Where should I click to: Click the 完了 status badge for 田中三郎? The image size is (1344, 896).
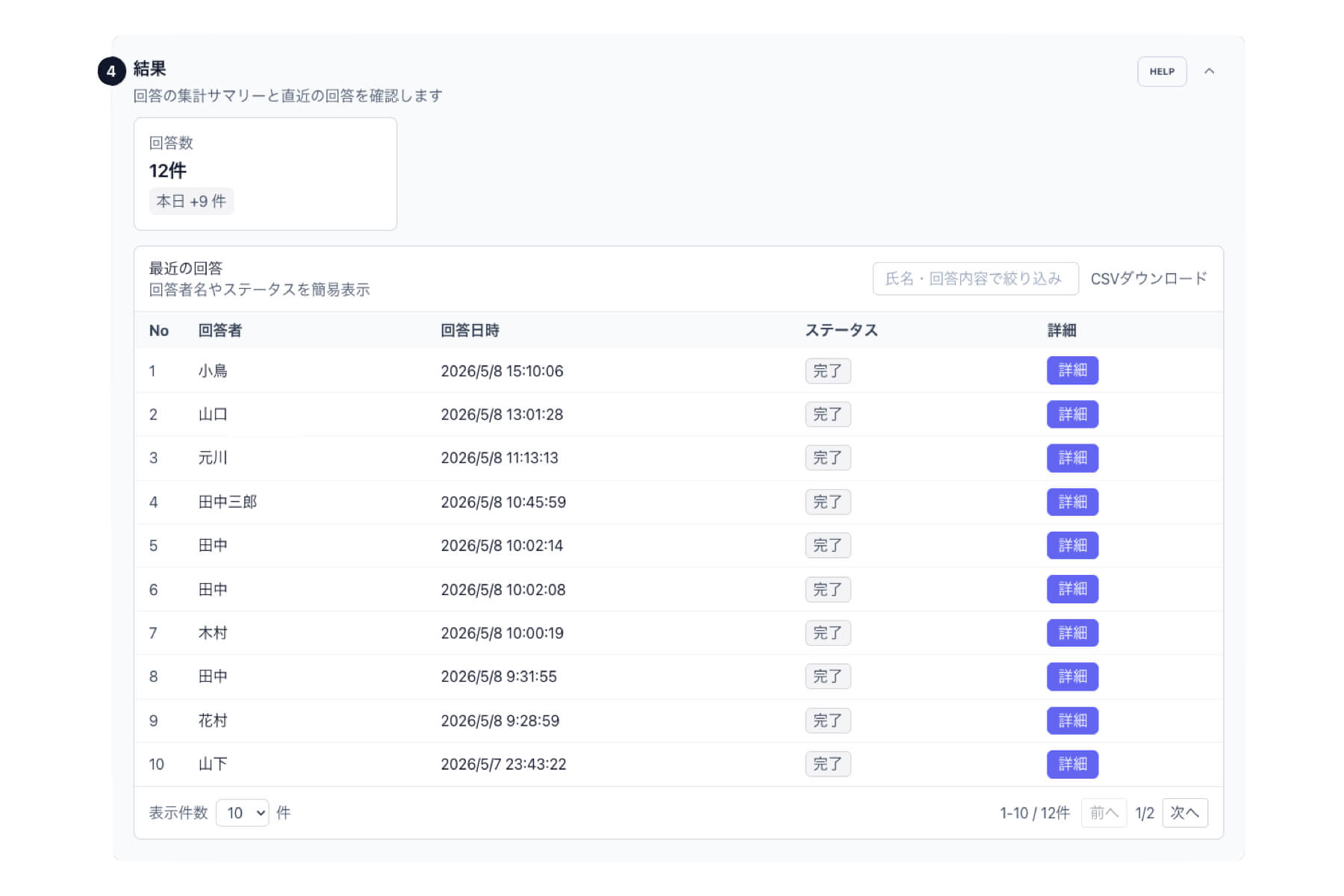point(827,502)
